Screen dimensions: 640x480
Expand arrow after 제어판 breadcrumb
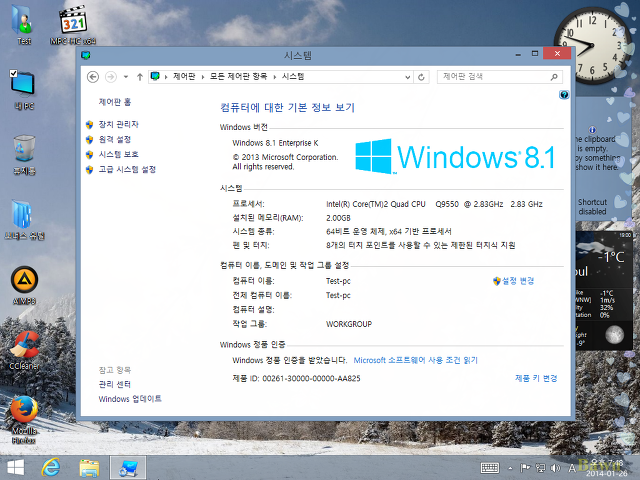[x=202, y=77]
